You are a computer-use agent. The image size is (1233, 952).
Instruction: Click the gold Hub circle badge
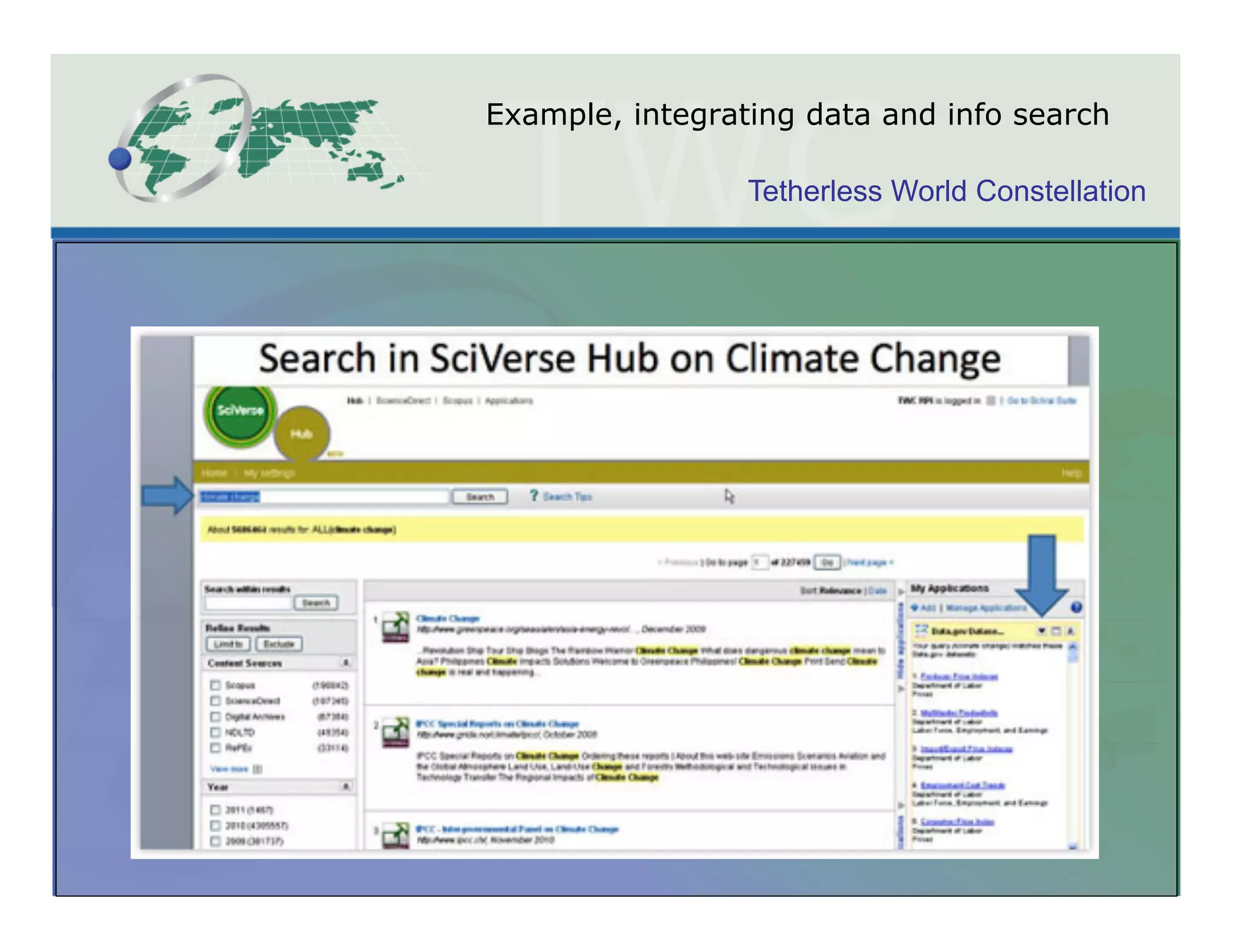(x=302, y=433)
